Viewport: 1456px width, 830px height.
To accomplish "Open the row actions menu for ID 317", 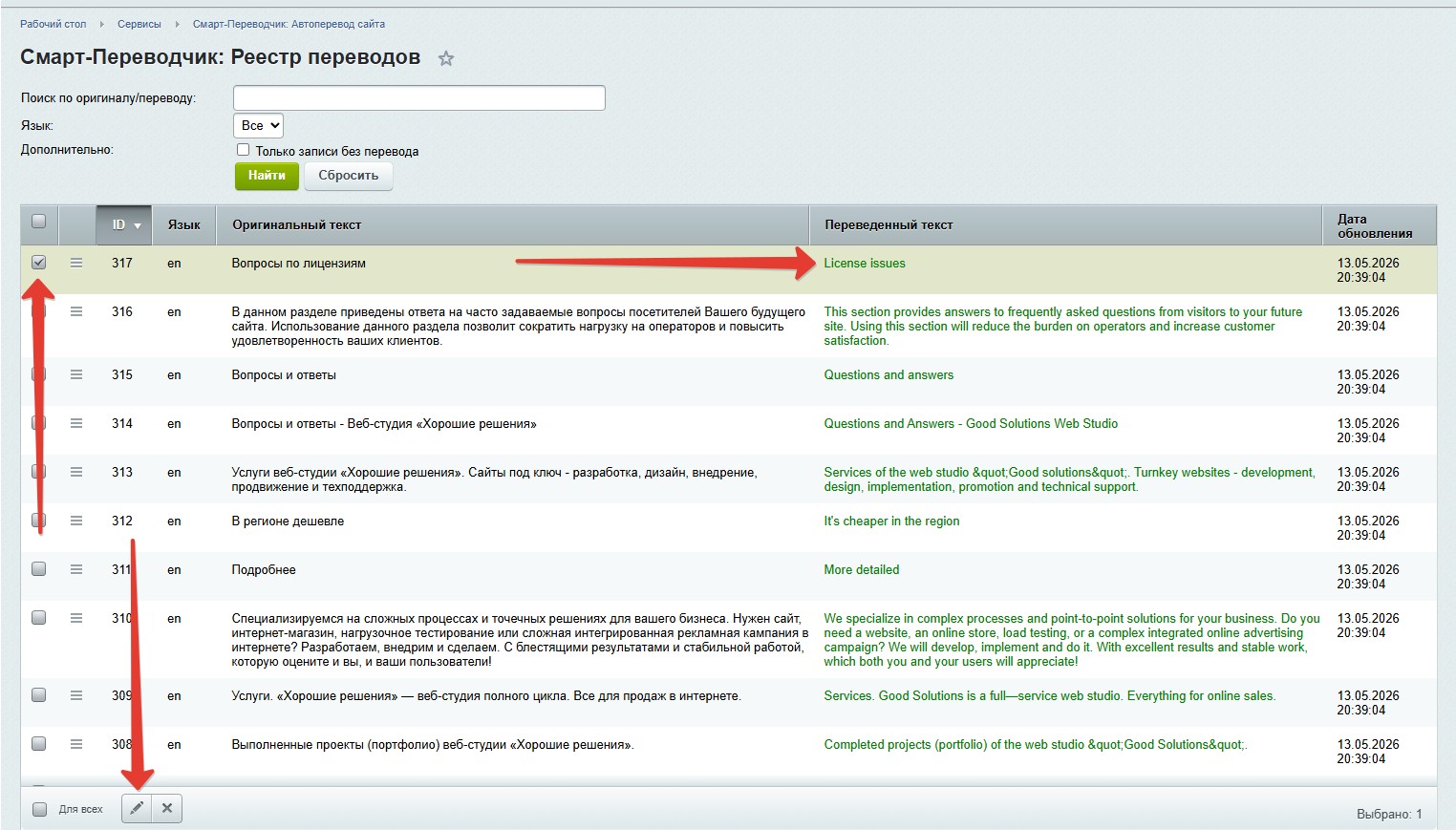I will [x=76, y=263].
